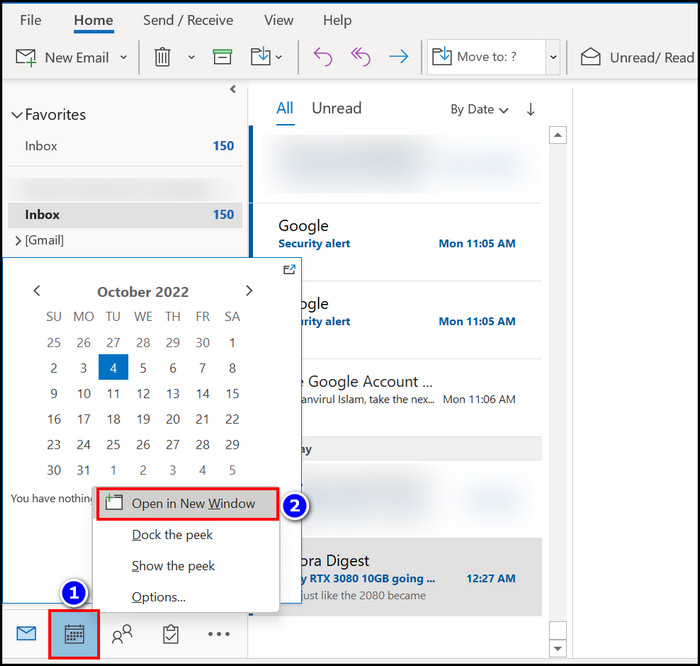Open the Tasks clipboard icon

click(171, 633)
